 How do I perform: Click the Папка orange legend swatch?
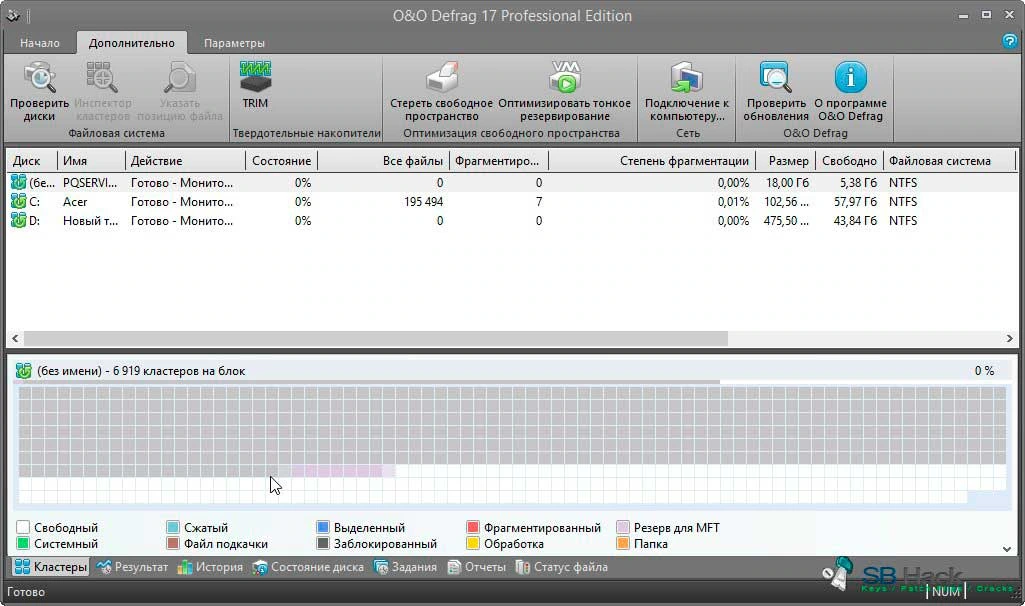[x=622, y=543]
